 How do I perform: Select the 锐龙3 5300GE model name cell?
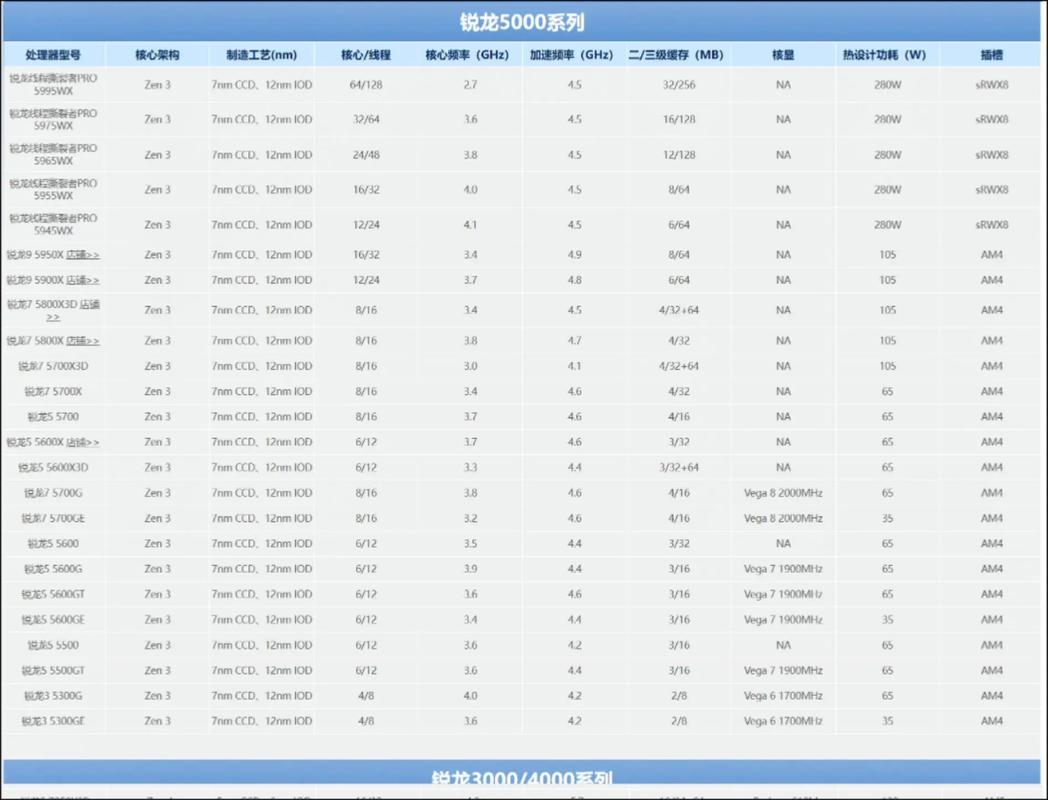coord(53,721)
